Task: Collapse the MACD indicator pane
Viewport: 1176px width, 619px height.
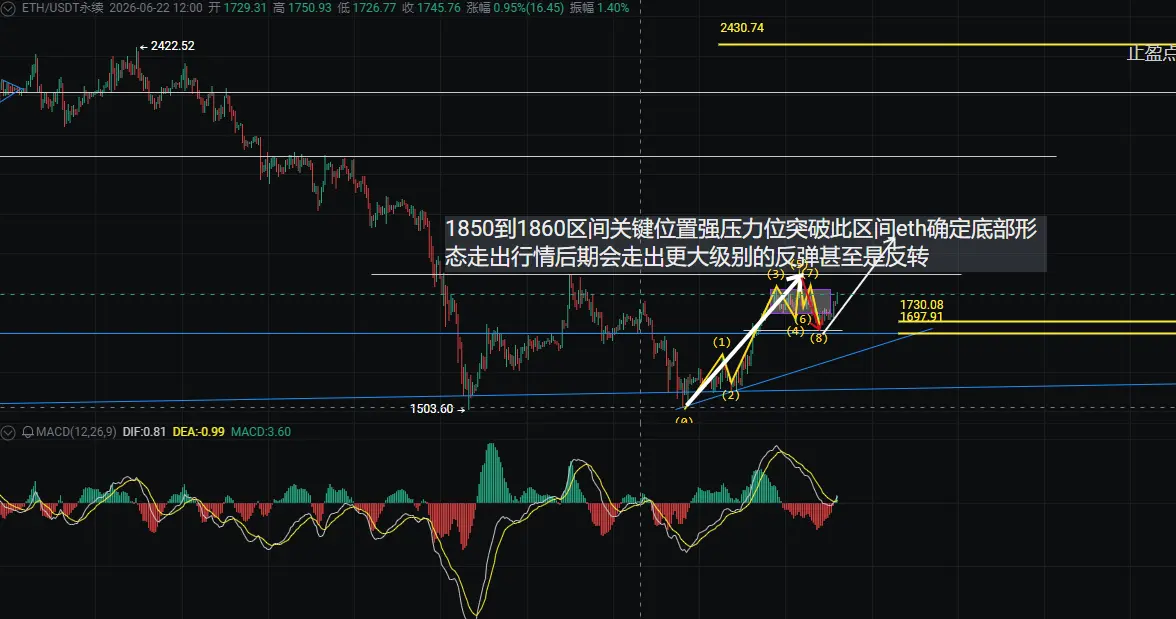Action: pos(8,432)
